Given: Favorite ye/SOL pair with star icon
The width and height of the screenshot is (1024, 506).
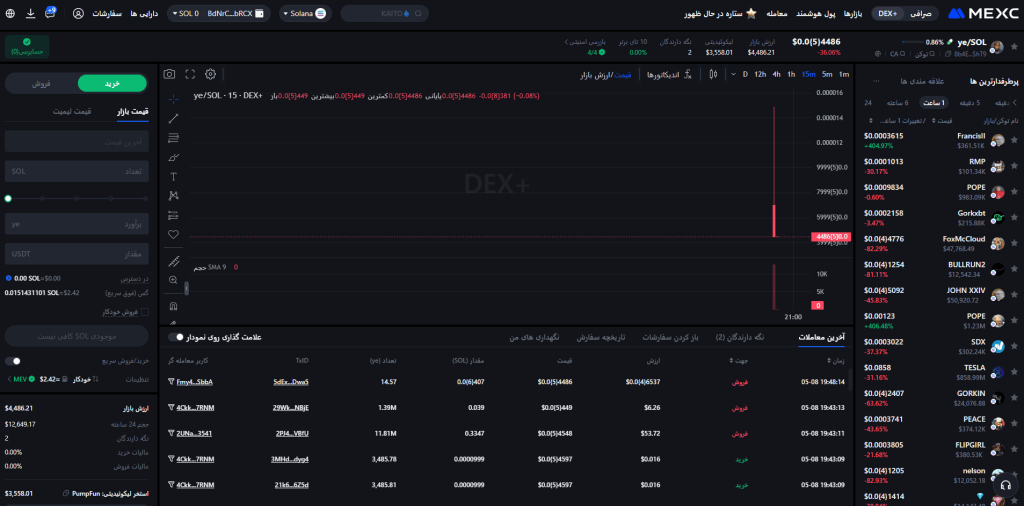Looking at the screenshot, I should coord(1014,47).
